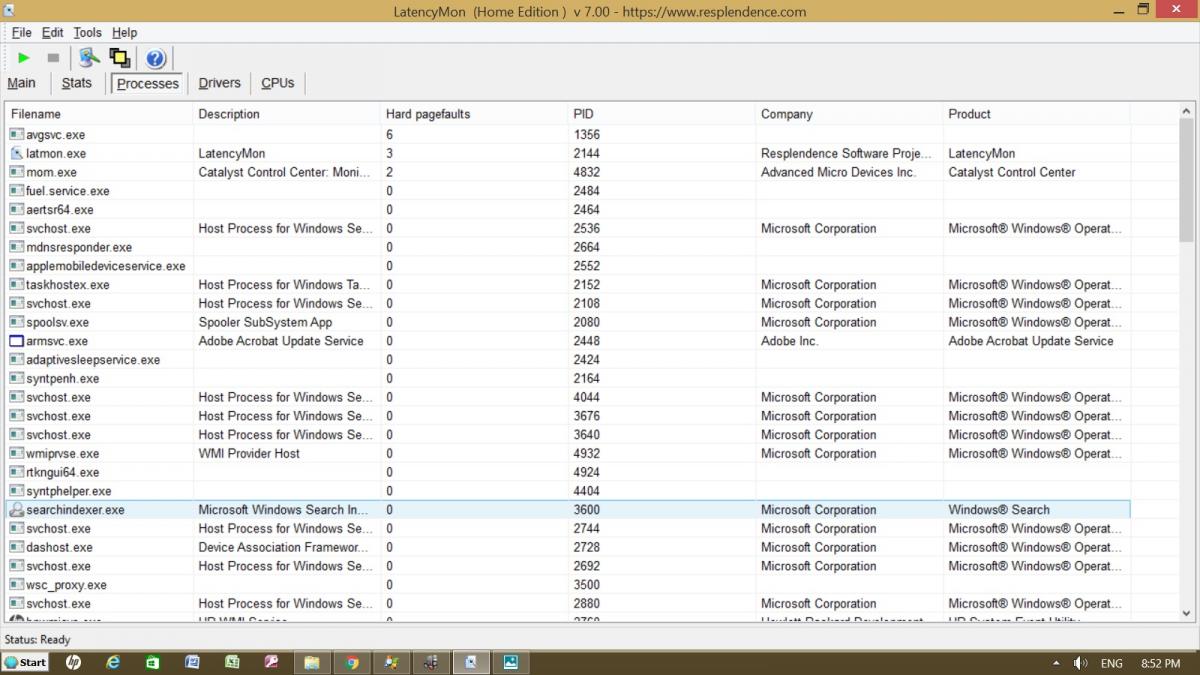Select the applemobiledeviceservice.exe row
Viewport: 1200px width, 675px height.
point(568,266)
